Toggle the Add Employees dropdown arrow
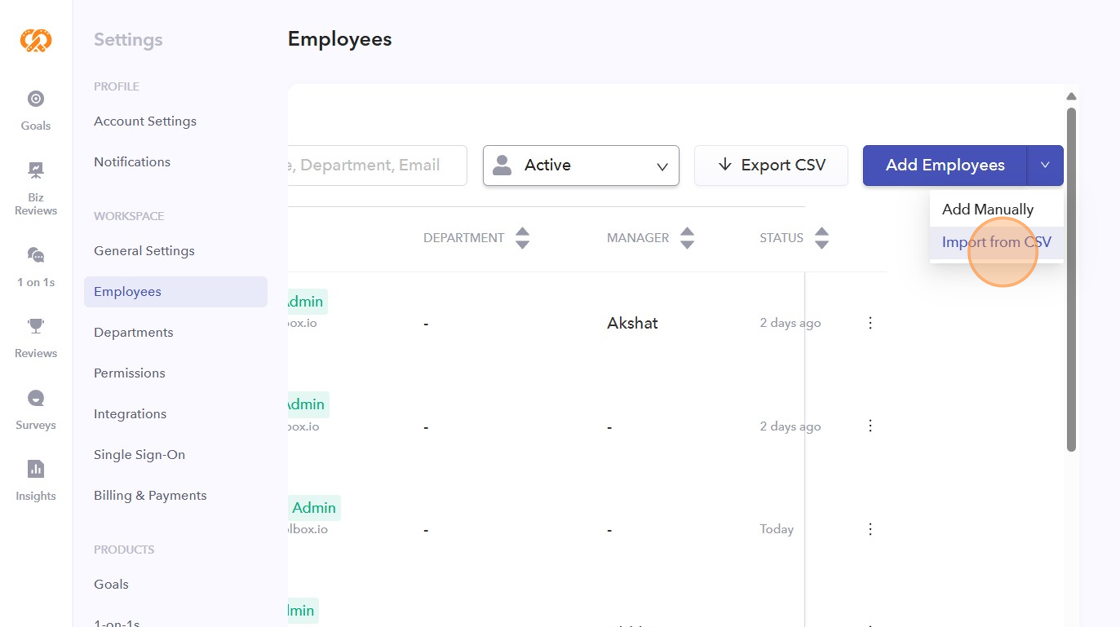 point(1045,166)
